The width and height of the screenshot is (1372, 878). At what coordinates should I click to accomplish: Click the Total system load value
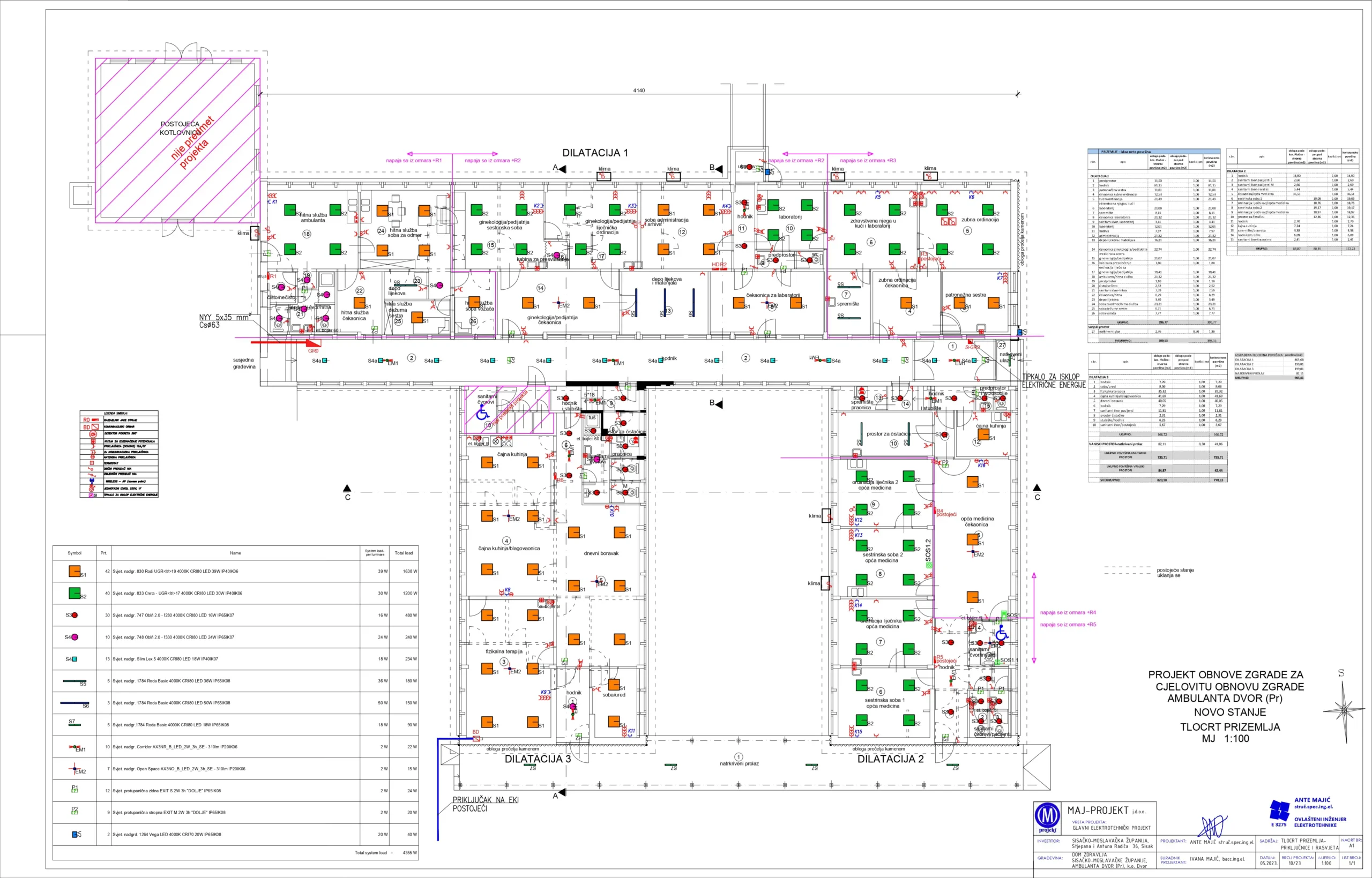[x=410, y=853]
